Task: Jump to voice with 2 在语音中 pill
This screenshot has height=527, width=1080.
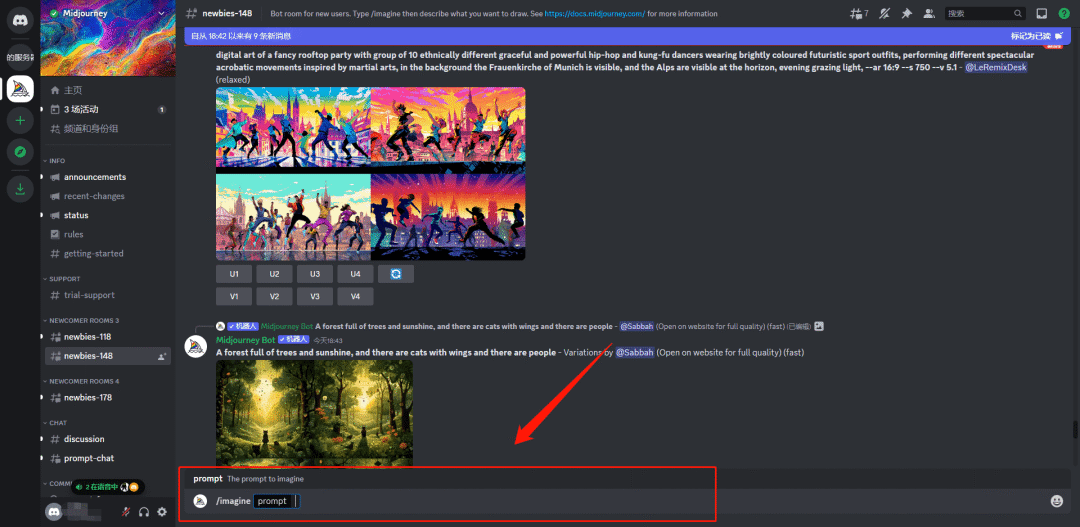Action: [107, 487]
